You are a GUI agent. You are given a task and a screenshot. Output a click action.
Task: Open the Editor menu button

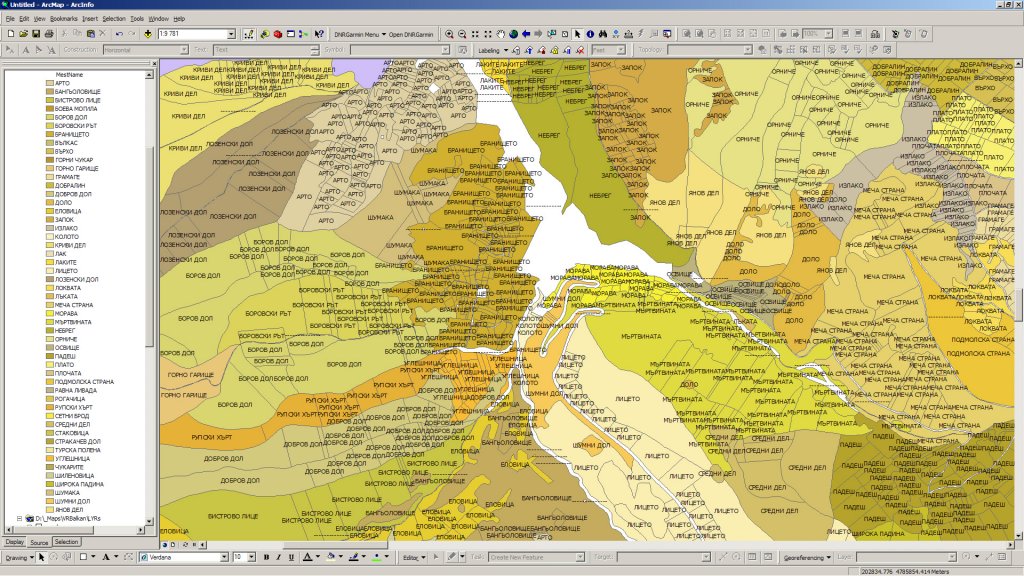(413, 557)
